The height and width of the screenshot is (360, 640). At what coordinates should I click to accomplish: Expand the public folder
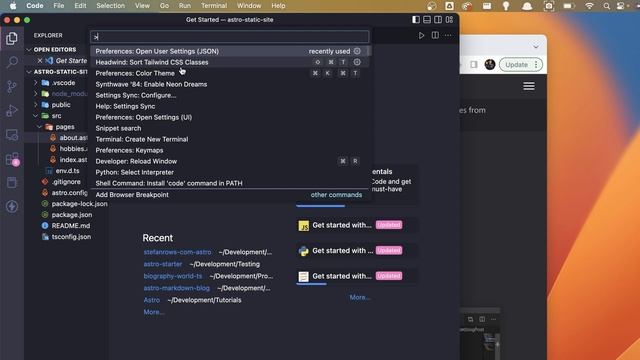pyautogui.click(x=36, y=104)
